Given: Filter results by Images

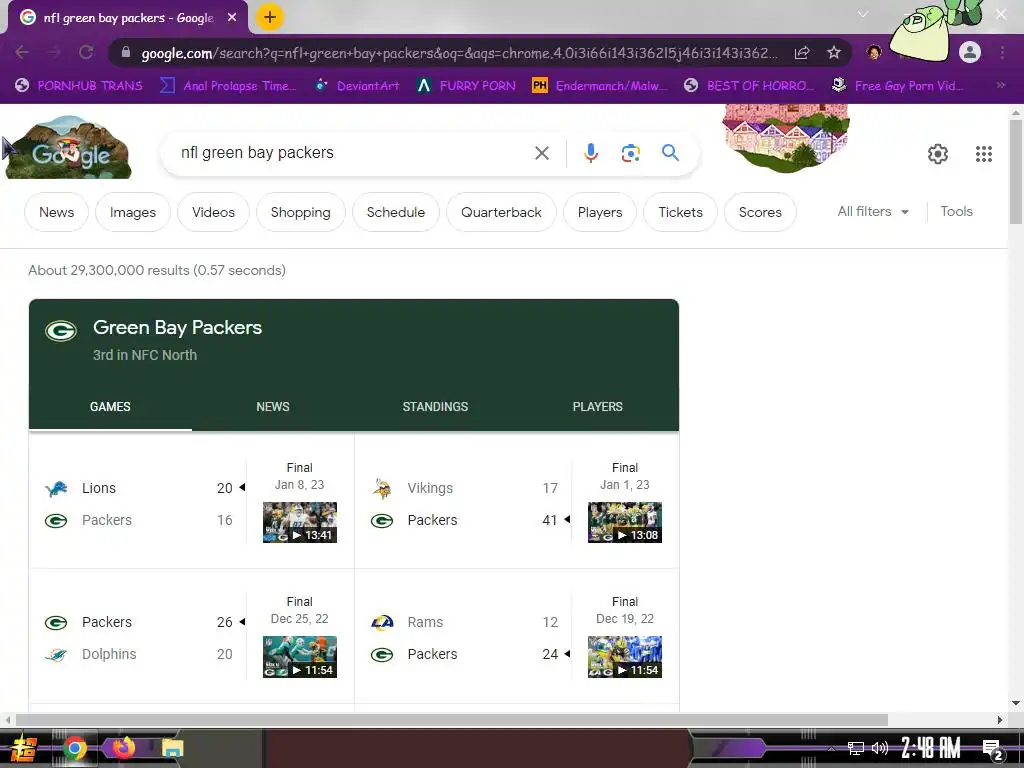Looking at the screenshot, I should [x=133, y=212].
